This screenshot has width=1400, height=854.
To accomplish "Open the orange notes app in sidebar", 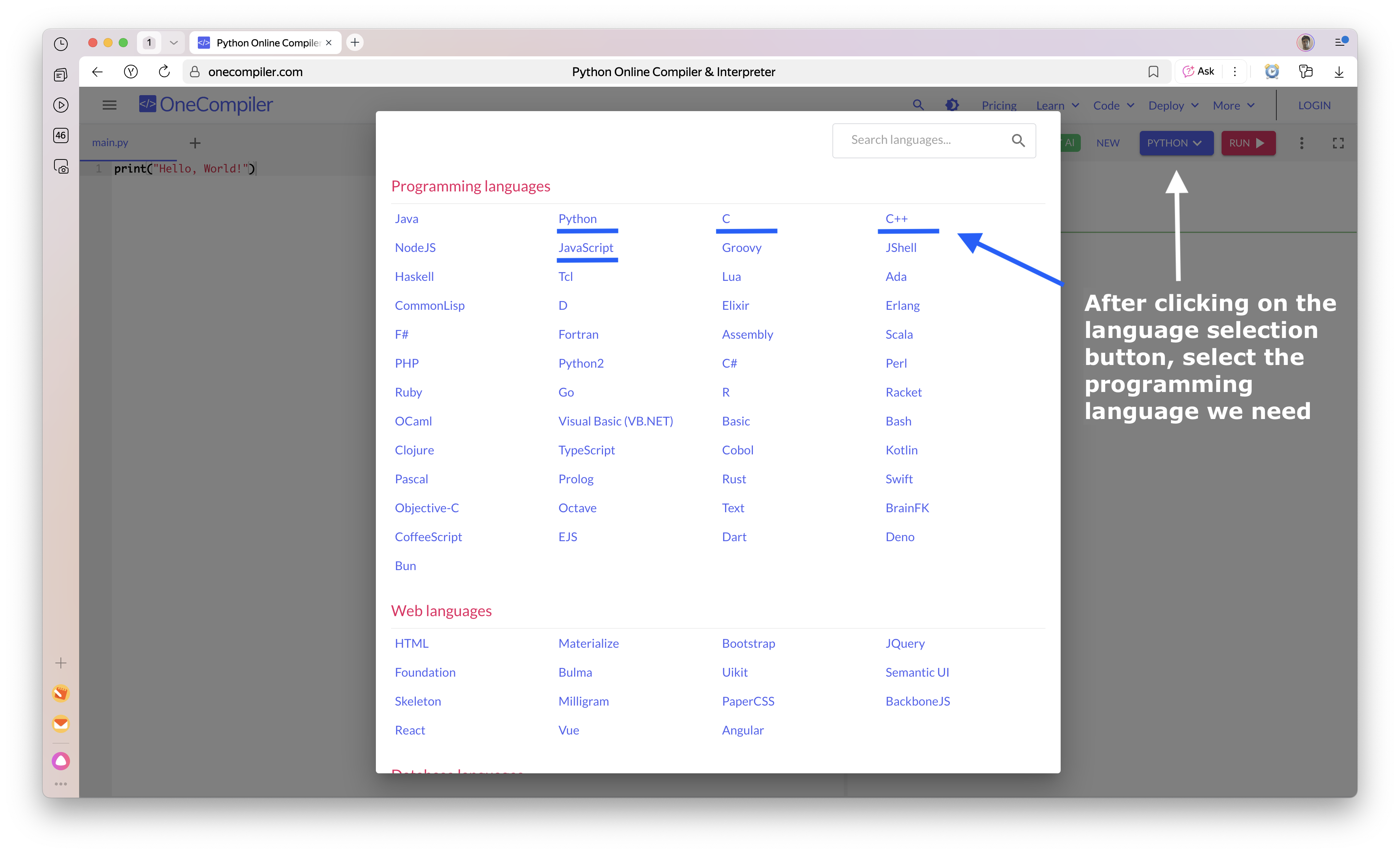I will pos(61,693).
